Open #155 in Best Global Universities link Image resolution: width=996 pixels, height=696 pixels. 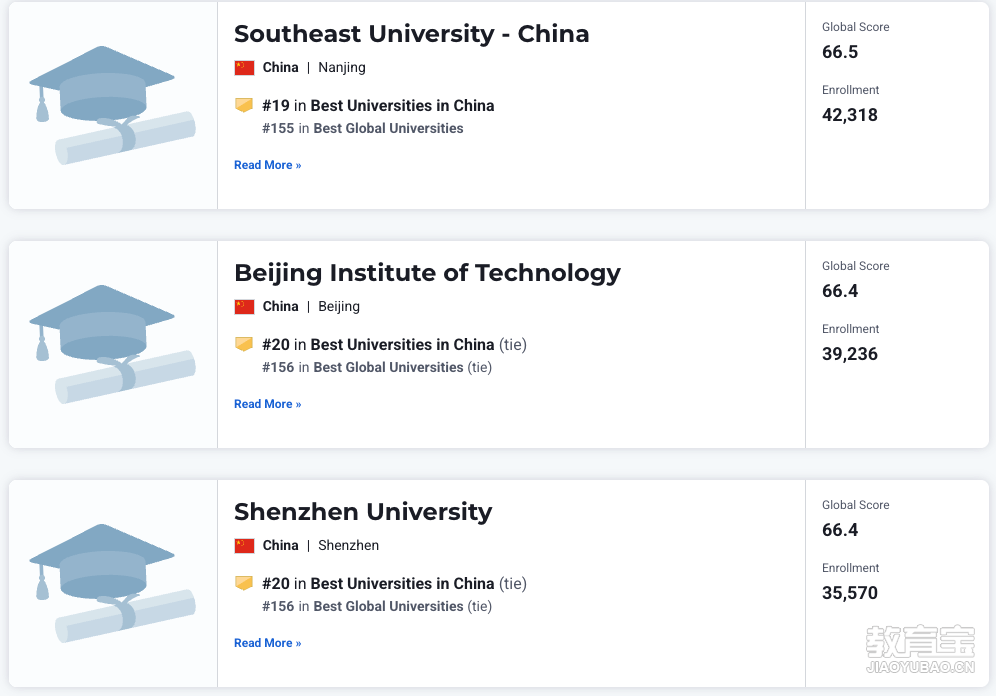click(363, 128)
